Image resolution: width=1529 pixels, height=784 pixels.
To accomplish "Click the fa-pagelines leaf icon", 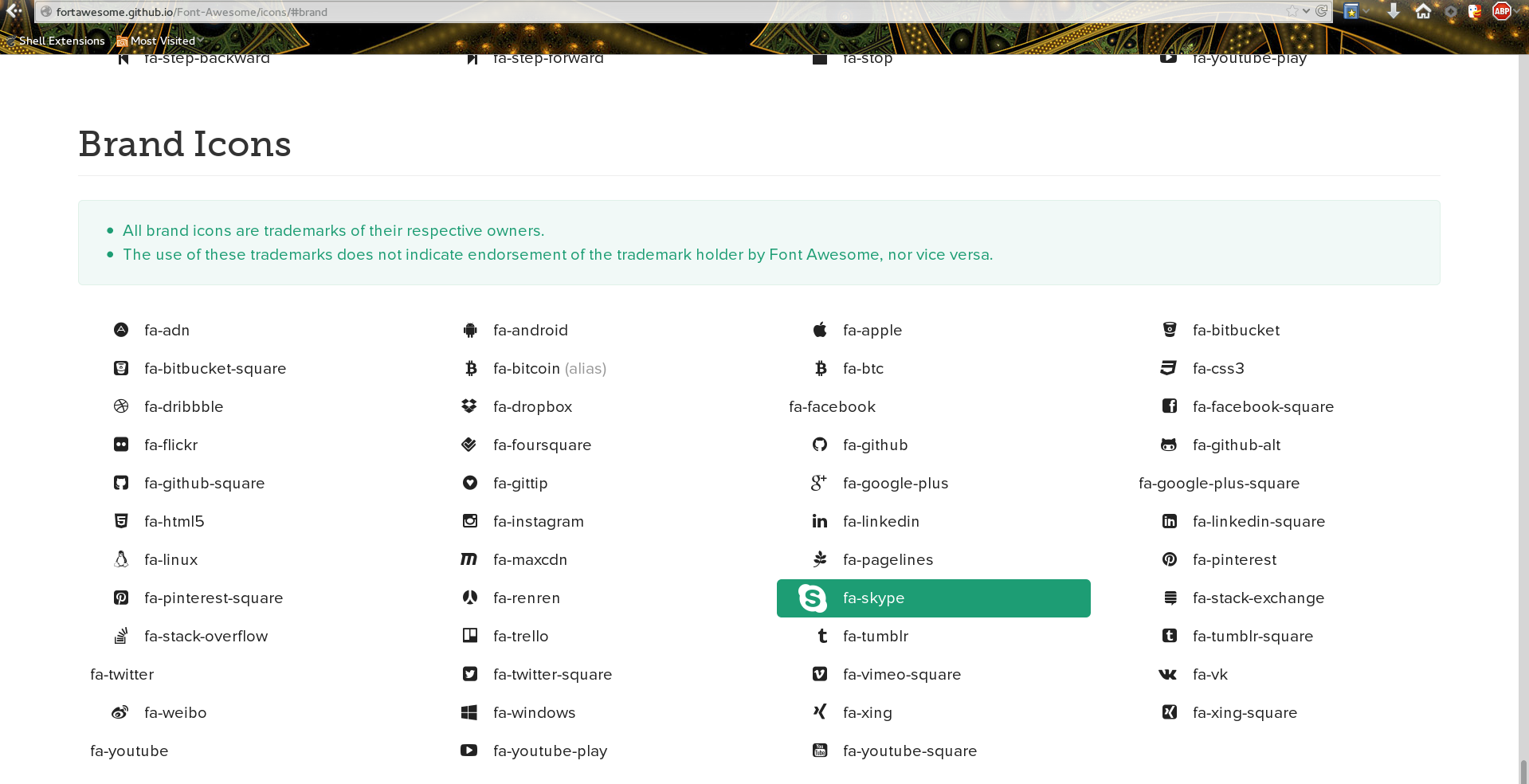I will pyautogui.click(x=820, y=559).
